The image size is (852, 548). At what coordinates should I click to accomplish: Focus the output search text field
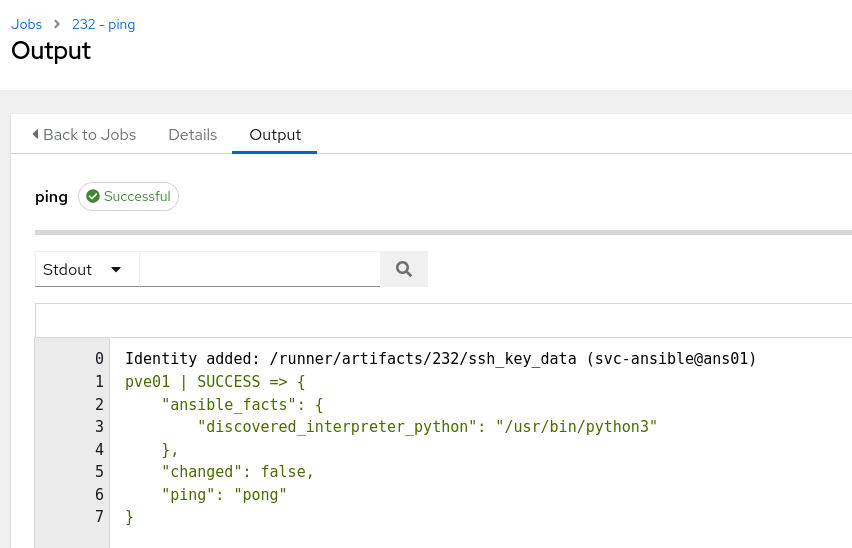[x=260, y=269]
